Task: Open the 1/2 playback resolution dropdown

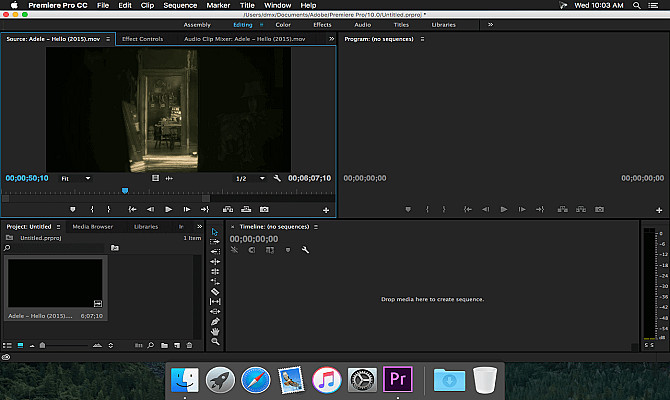Action: coord(250,178)
